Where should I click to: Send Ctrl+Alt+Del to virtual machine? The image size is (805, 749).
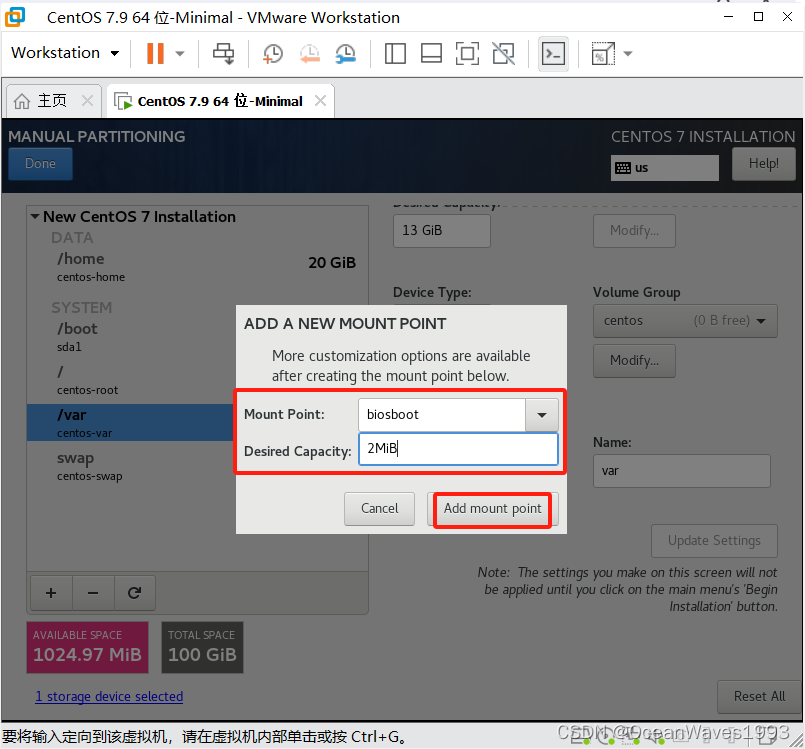pyautogui.click(x=223, y=53)
